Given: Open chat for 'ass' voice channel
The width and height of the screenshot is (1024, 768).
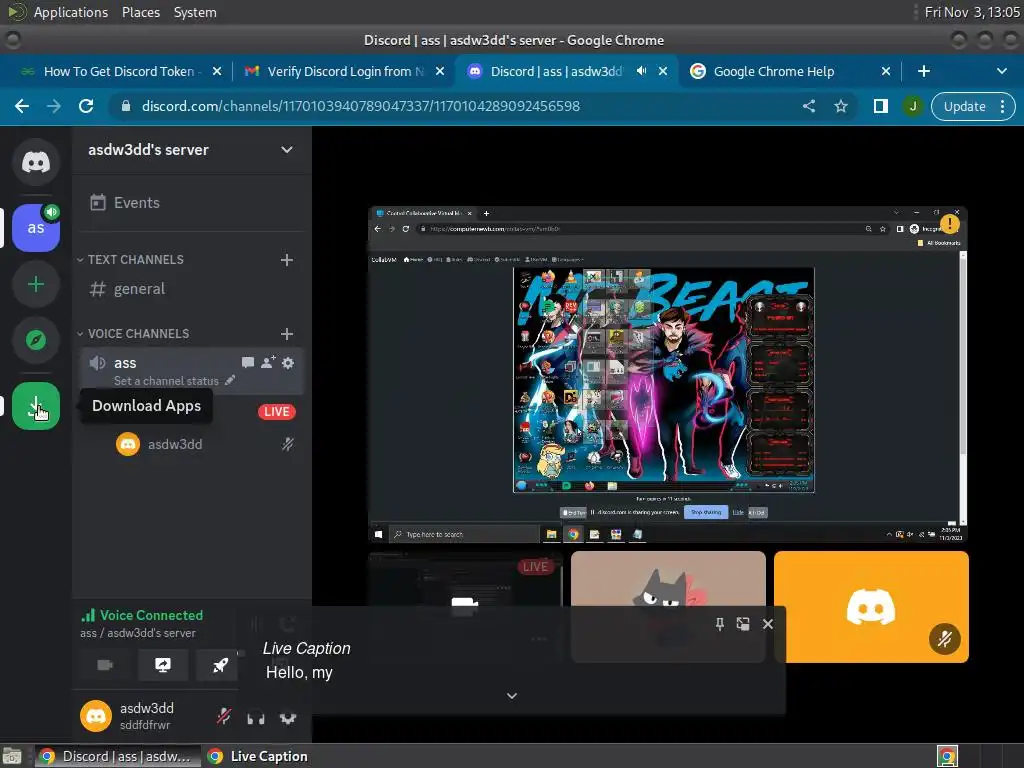Looking at the screenshot, I should click(248, 362).
